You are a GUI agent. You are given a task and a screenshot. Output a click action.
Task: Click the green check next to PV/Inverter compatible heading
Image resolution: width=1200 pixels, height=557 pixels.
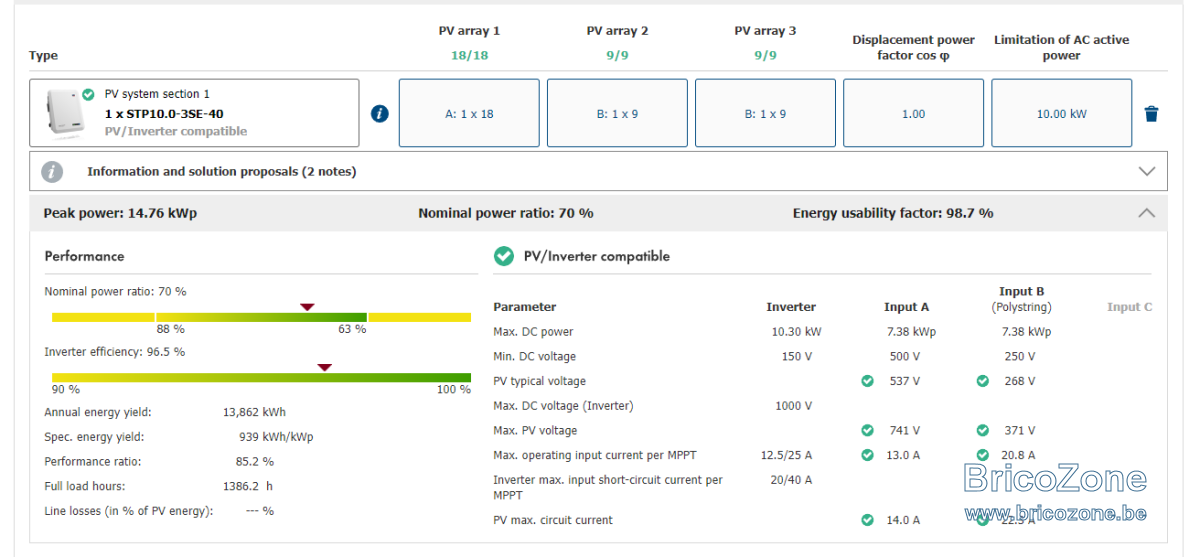click(x=504, y=256)
